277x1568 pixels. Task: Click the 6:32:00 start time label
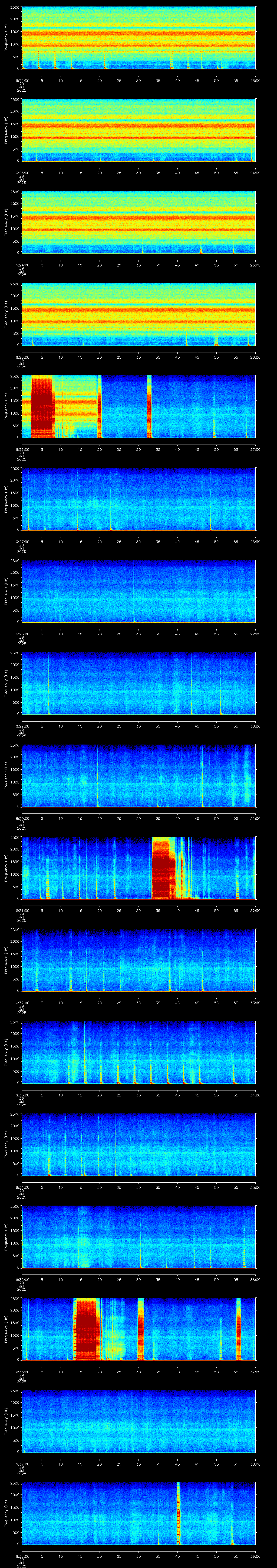click(x=22, y=1003)
